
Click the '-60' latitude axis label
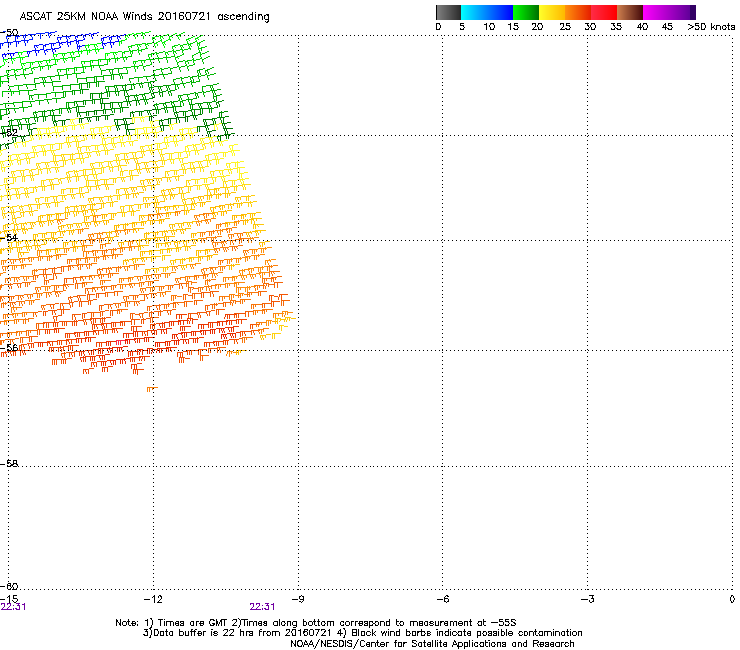pos(9,586)
